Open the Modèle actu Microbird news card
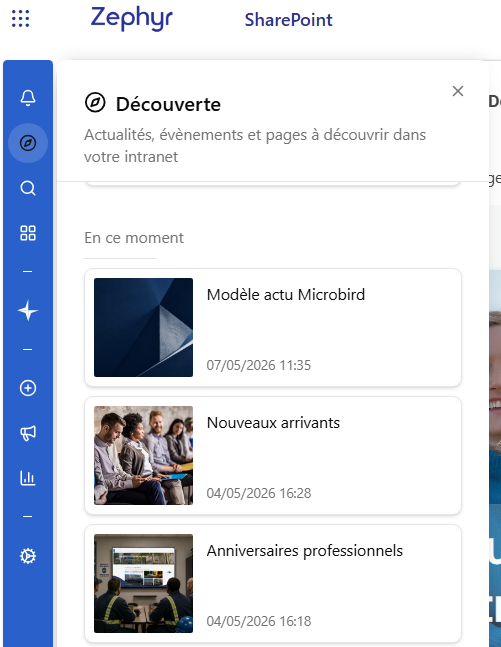501x647 pixels. click(273, 328)
